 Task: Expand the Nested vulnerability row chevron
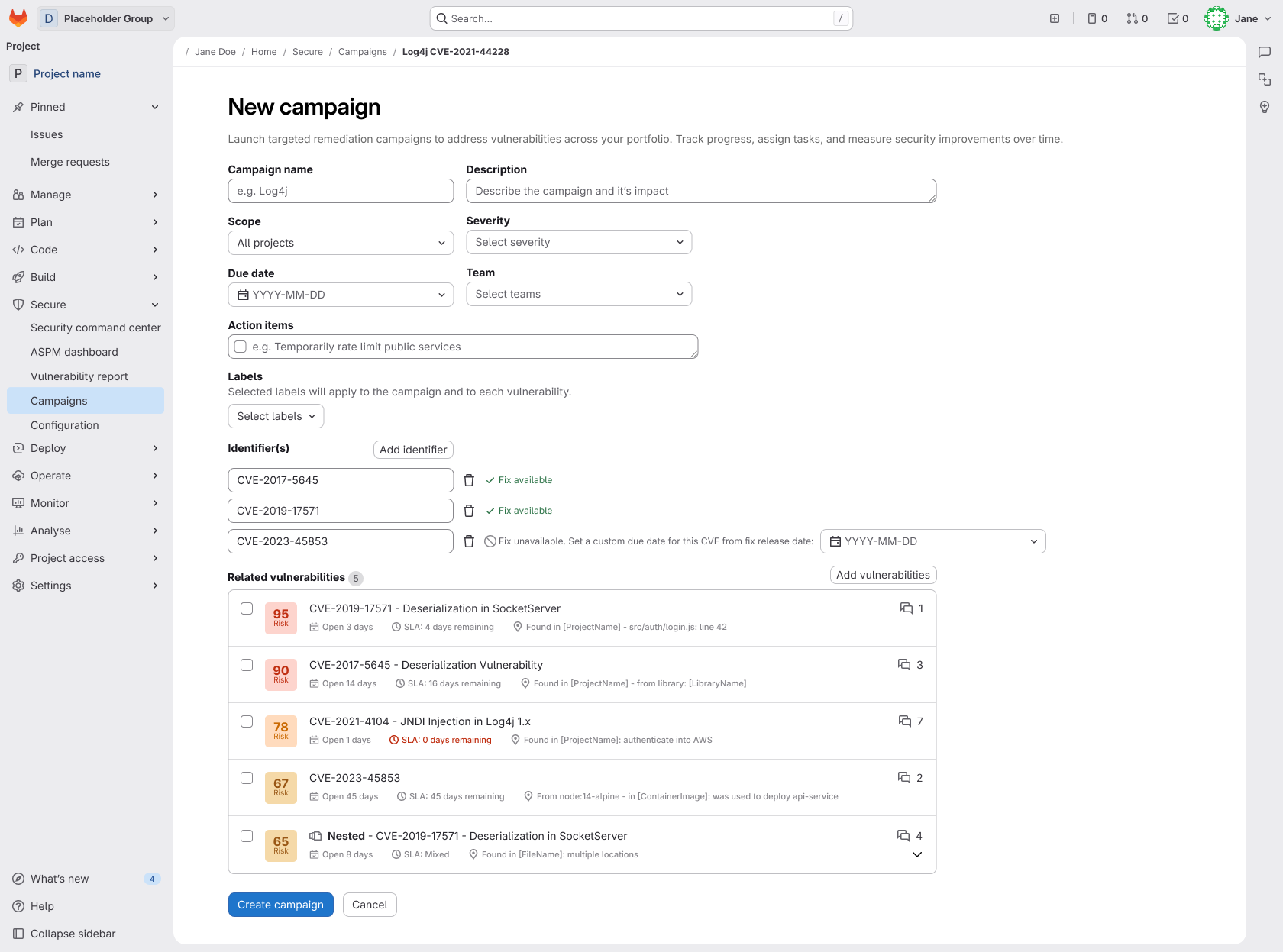pyautogui.click(x=917, y=854)
